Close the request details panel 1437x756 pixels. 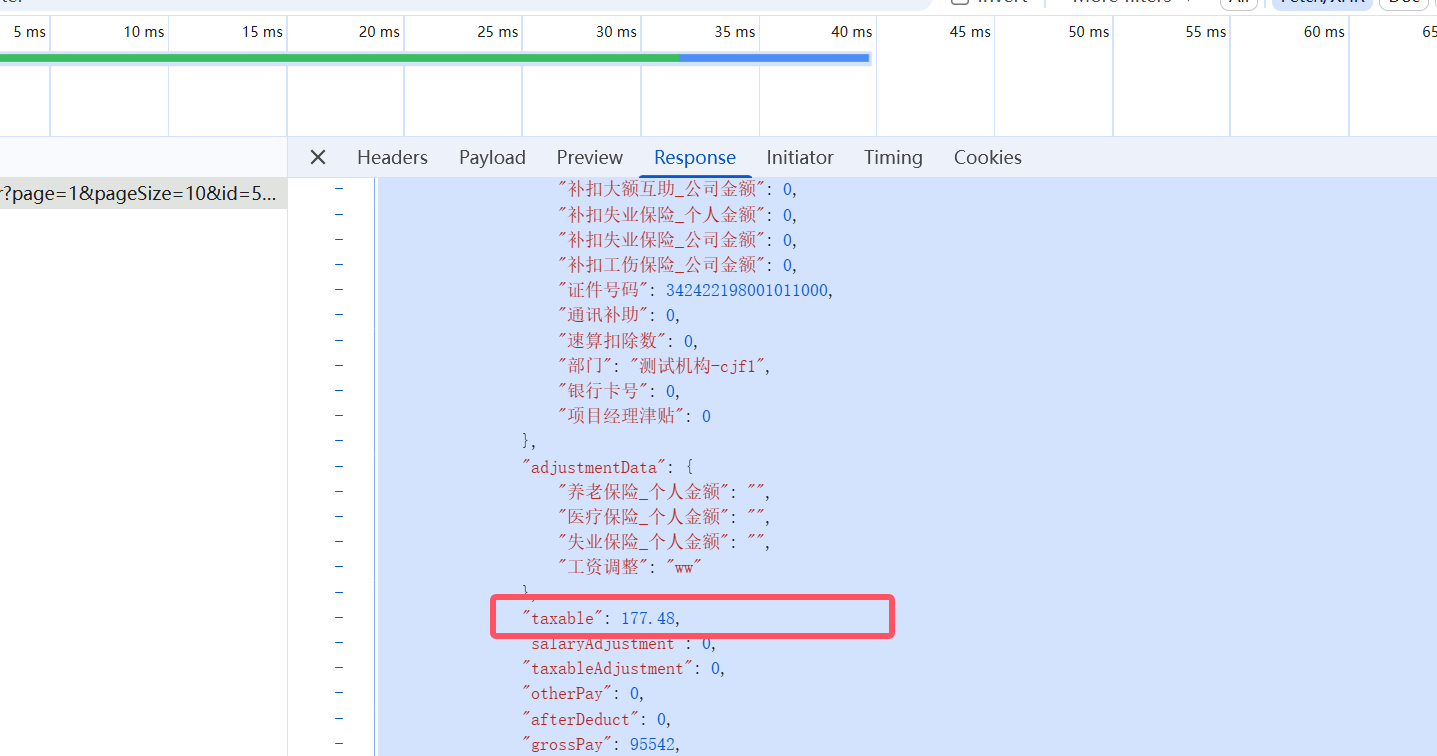[x=318, y=157]
